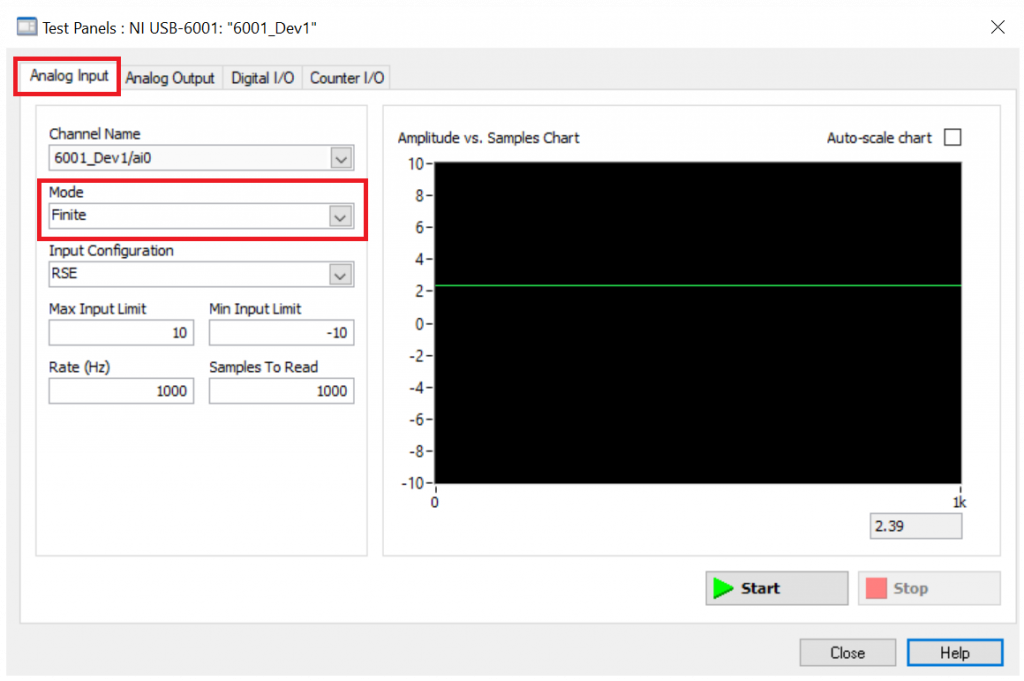Viewport: 1024px width, 681px height.
Task: Click the green signal line in chart
Action: coord(697,285)
